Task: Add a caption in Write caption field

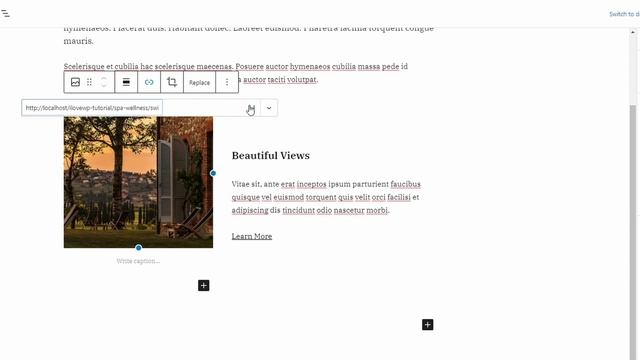Action: click(x=138, y=261)
